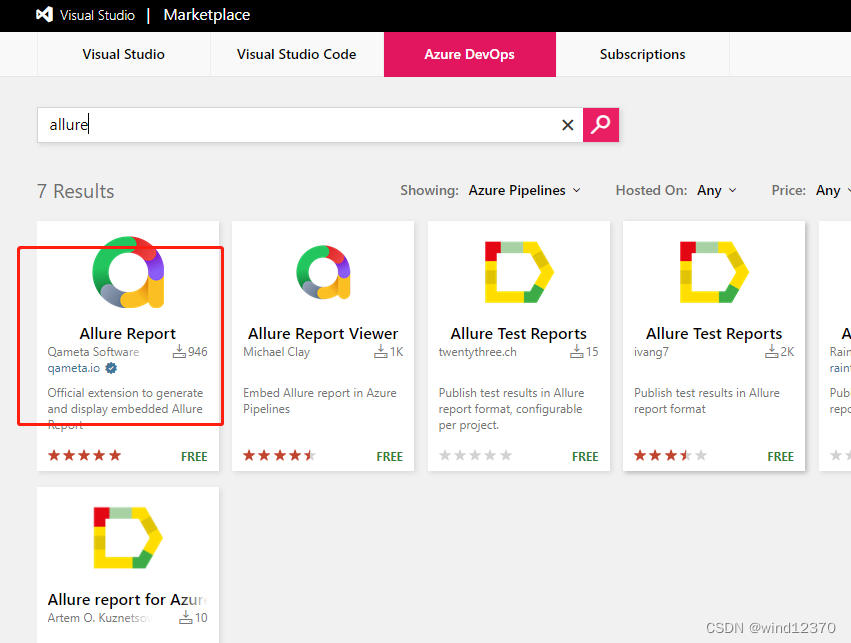
Task: Click the Michael Clay publisher name
Action: click(276, 352)
